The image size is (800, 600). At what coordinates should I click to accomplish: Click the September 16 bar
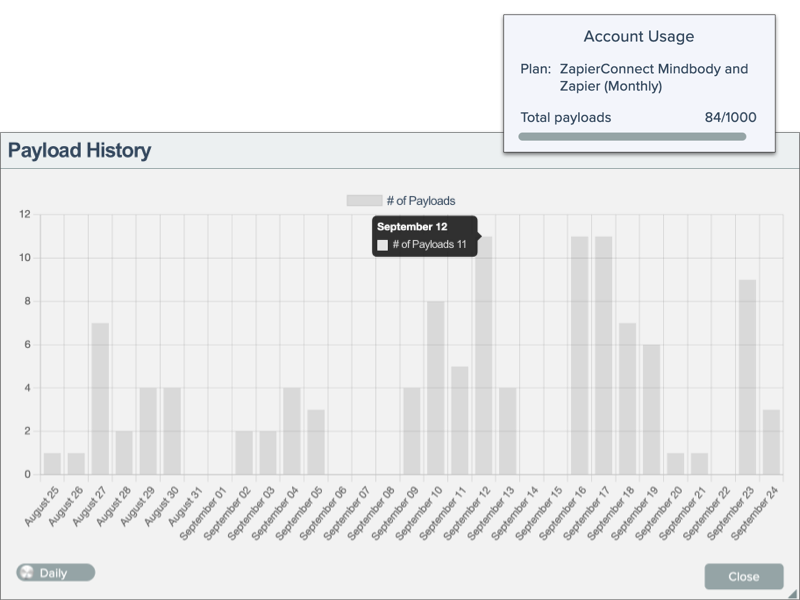[579, 355]
